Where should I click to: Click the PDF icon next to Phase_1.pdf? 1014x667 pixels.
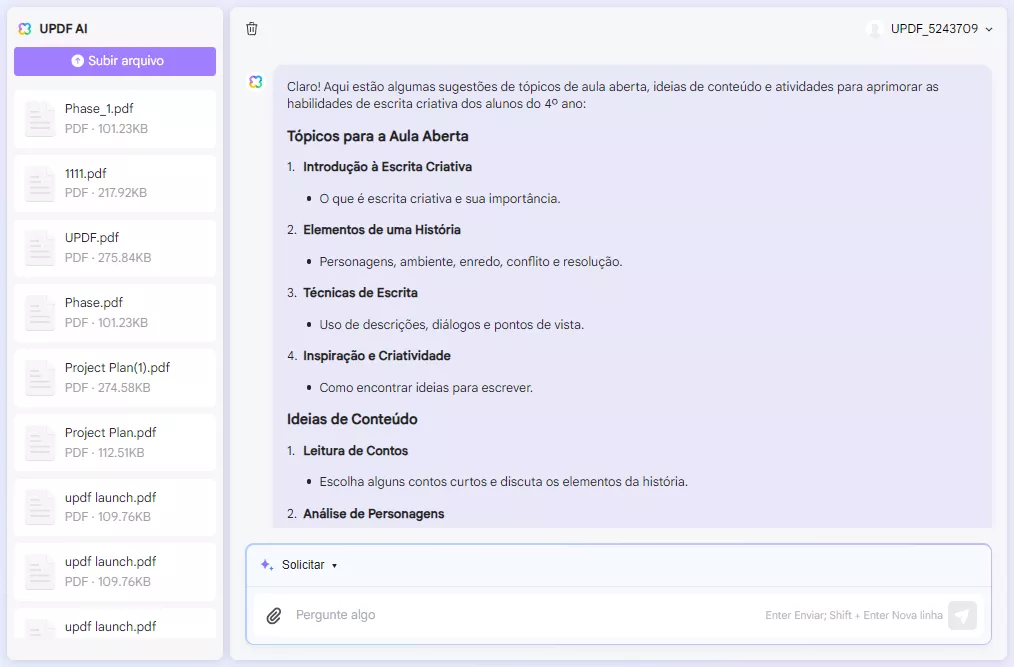coord(39,116)
